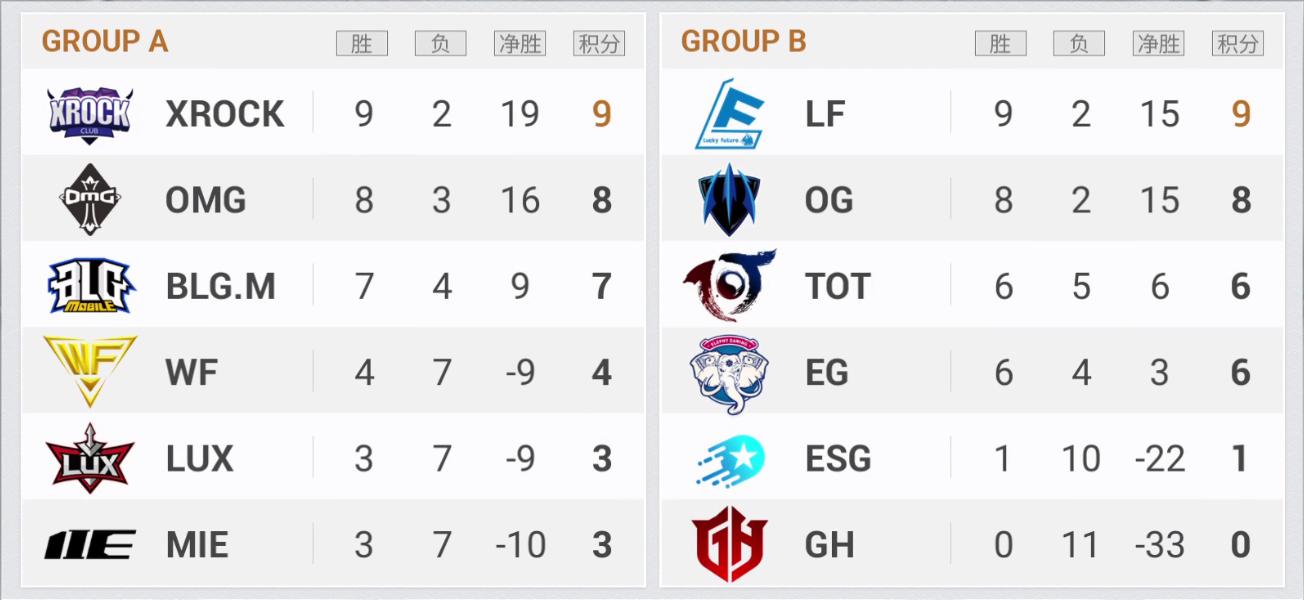Open the OG team logo
1304x600 pixels.
pyautogui.click(x=730, y=200)
